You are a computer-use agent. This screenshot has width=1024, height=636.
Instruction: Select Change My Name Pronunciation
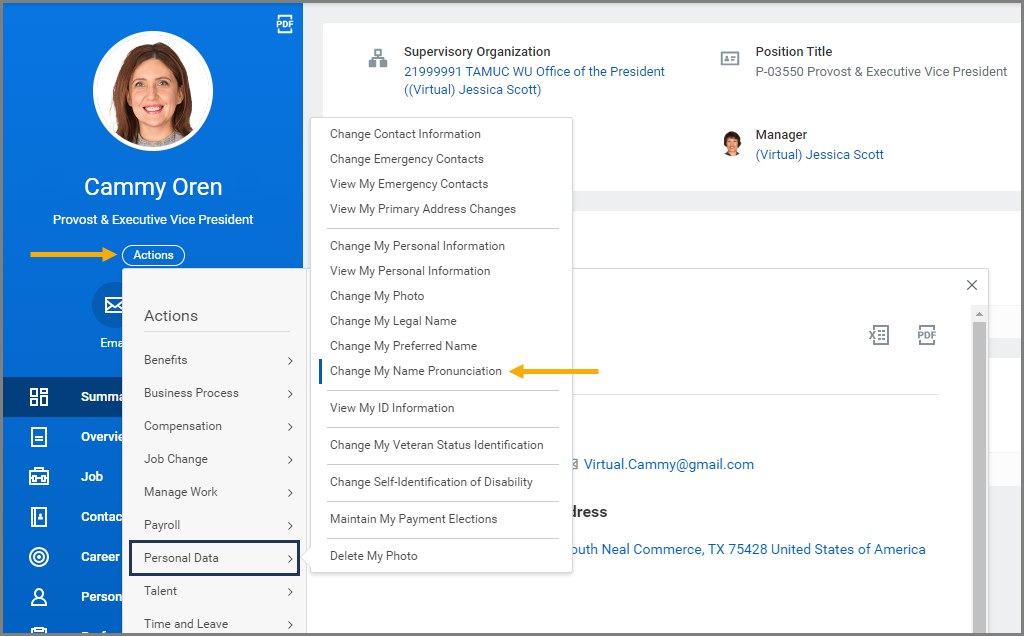(416, 371)
